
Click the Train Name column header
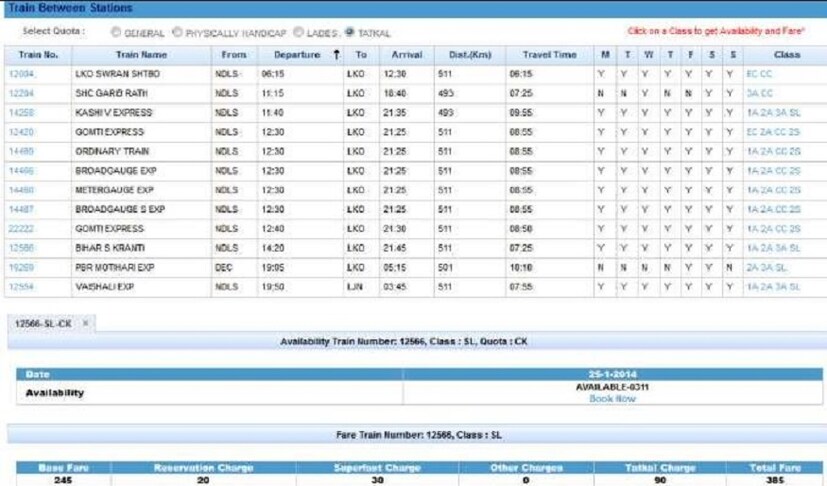[x=141, y=55]
